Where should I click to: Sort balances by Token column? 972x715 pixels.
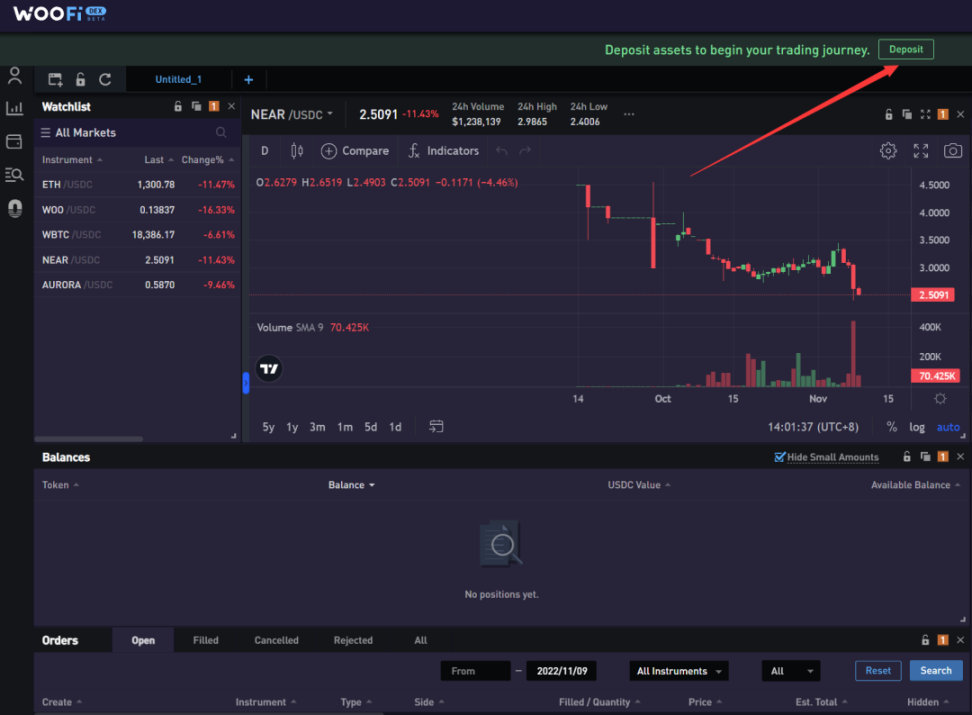coord(60,485)
